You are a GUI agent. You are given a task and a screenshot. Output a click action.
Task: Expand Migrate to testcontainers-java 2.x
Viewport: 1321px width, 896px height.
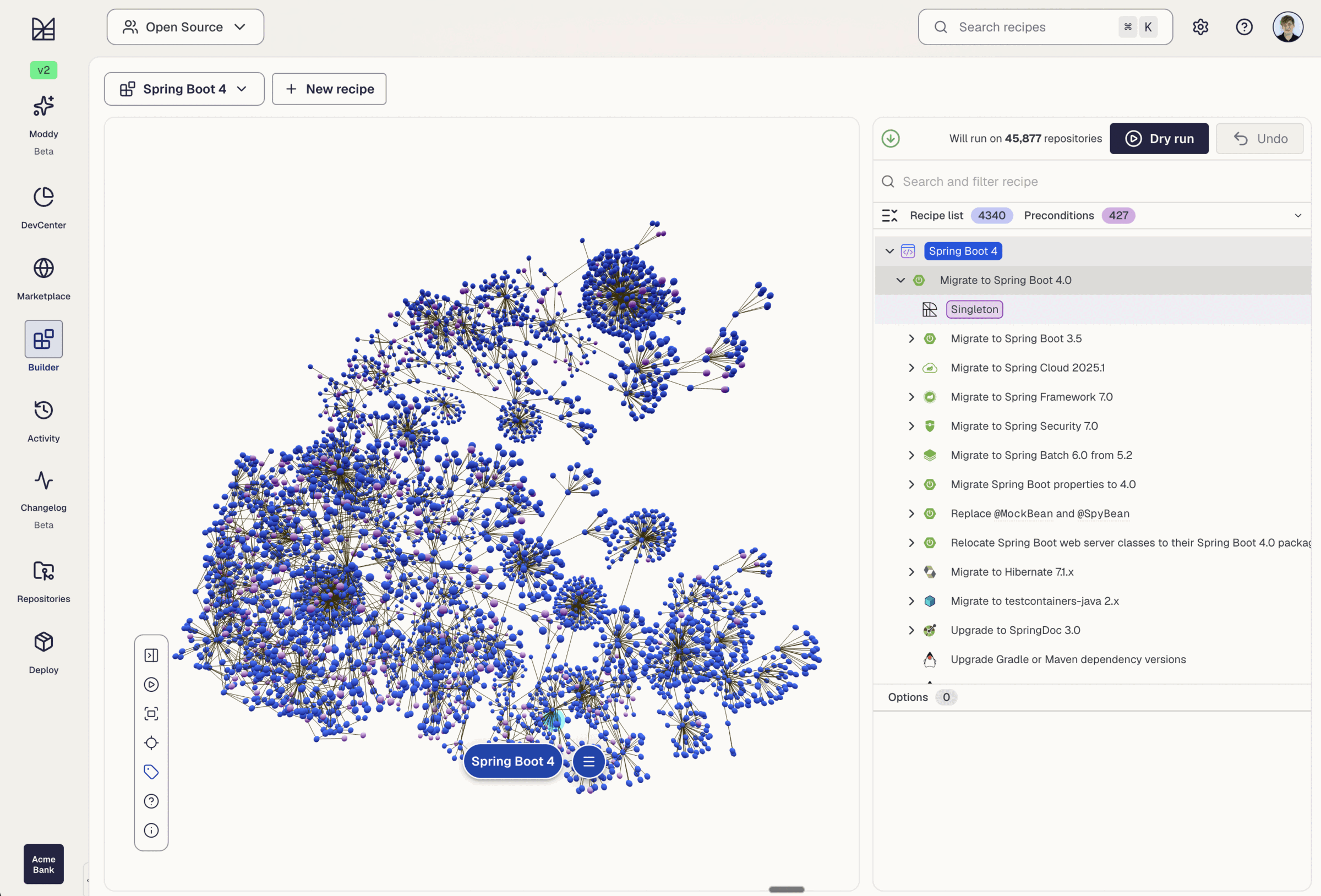point(911,601)
